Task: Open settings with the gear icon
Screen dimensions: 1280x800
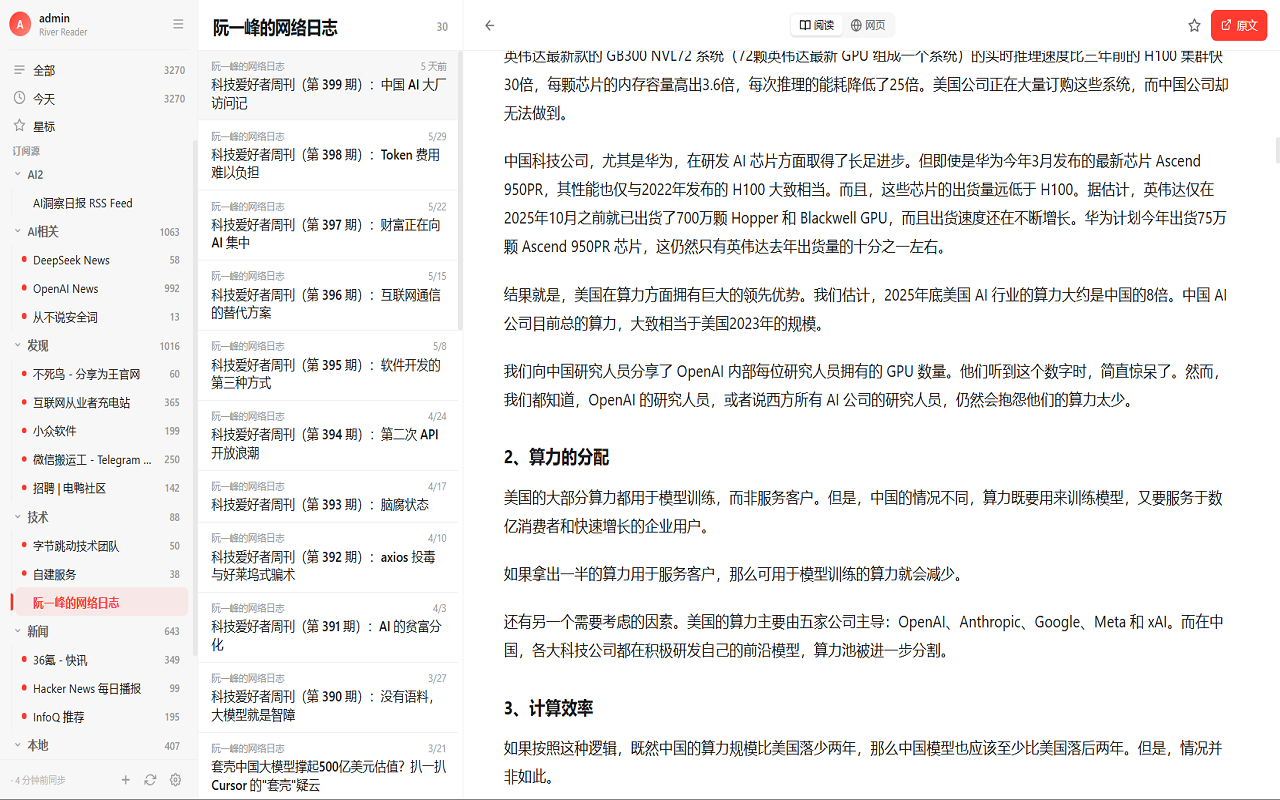Action: pyautogui.click(x=175, y=780)
